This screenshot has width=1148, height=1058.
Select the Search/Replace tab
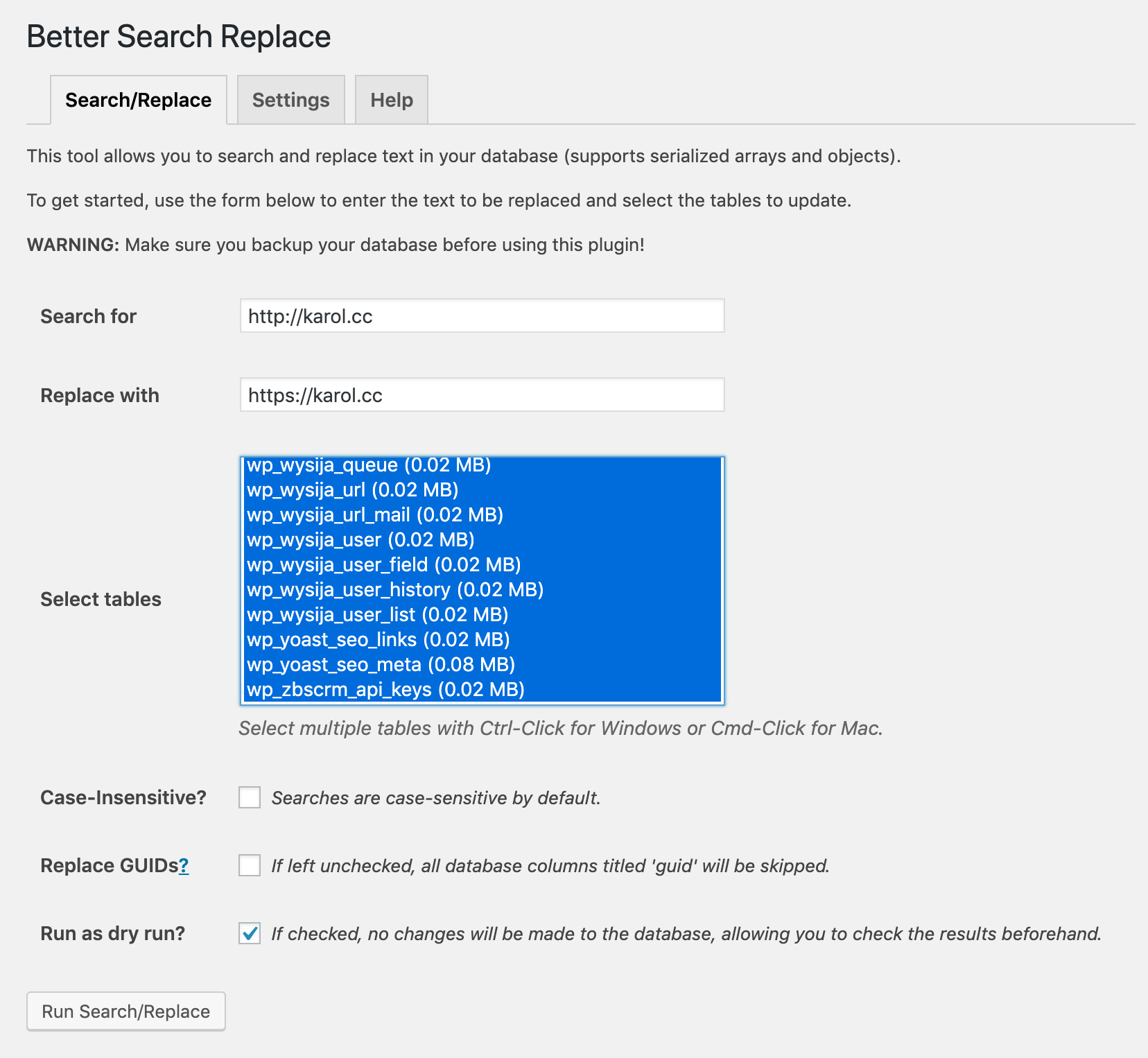[x=138, y=100]
